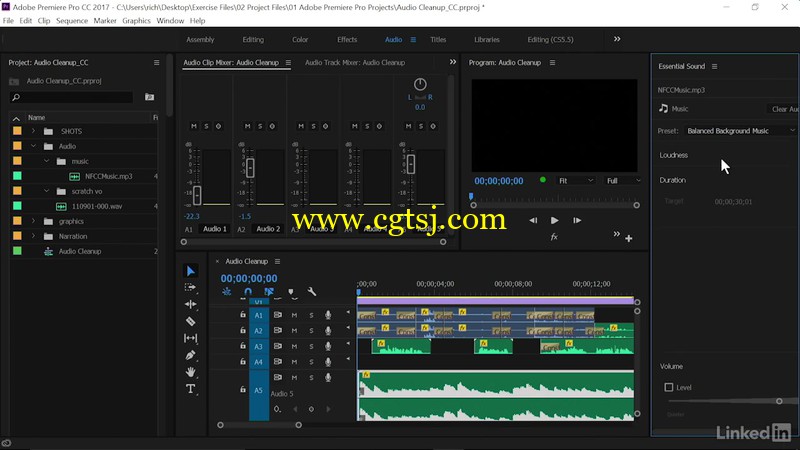This screenshot has width=800, height=450.
Task: Open the button editor plus icon
Action: point(629,238)
